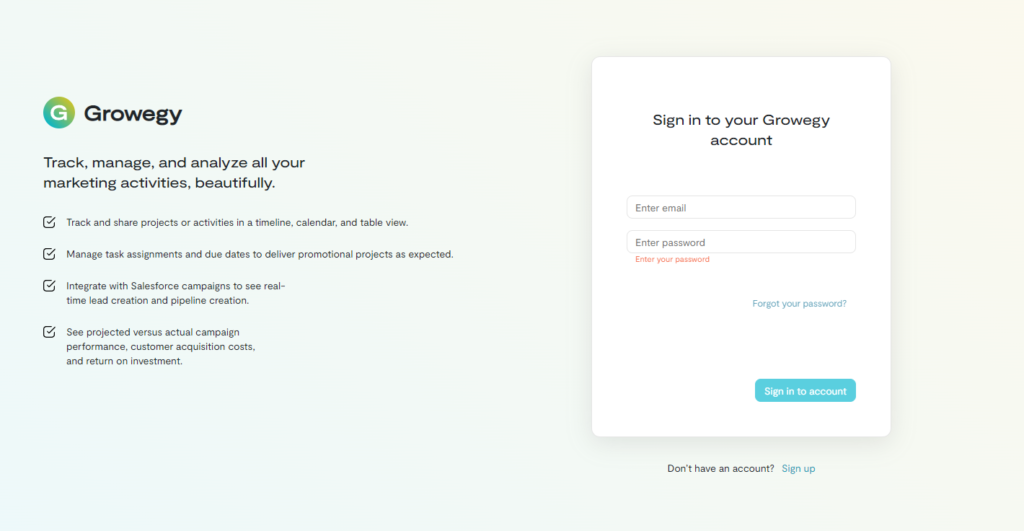Click the 'Don't have an account?' text
Image resolution: width=1024 pixels, height=531 pixels.
(x=720, y=468)
